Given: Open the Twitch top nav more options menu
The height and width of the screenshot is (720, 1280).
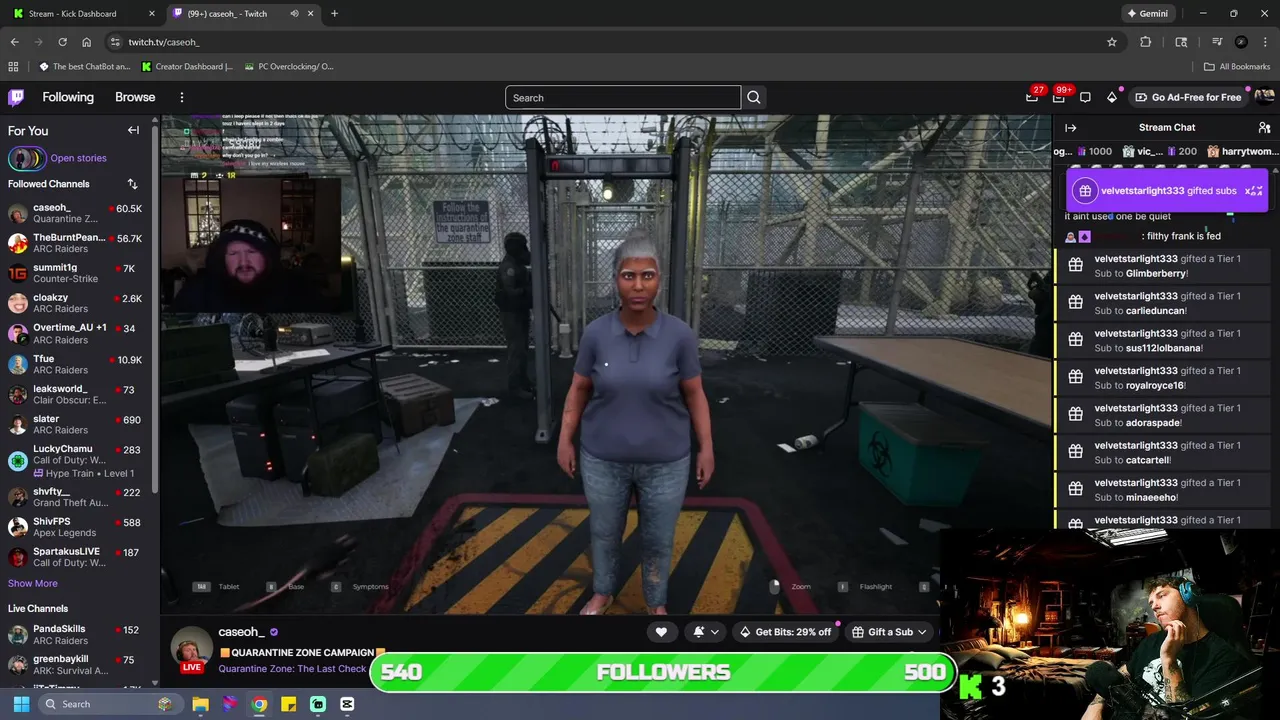Looking at the screenshot, I should point(181,97).
